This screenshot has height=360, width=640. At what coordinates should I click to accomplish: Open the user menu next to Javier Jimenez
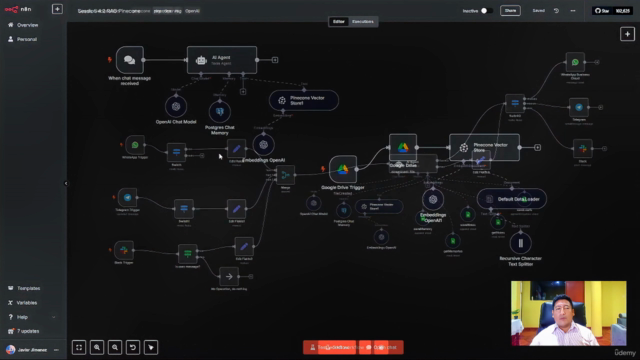pos(56,350)
